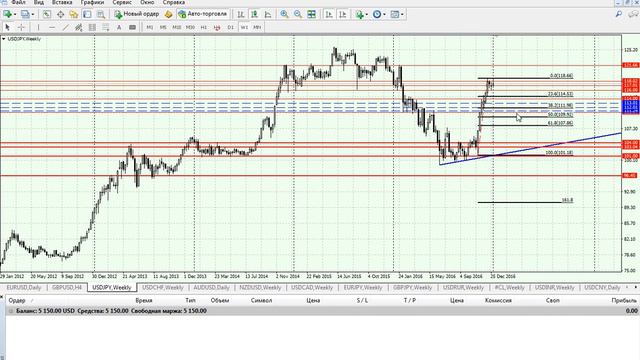Zoom in on the chart
Viewport: 640px width, 360px height.
(284, 14)
